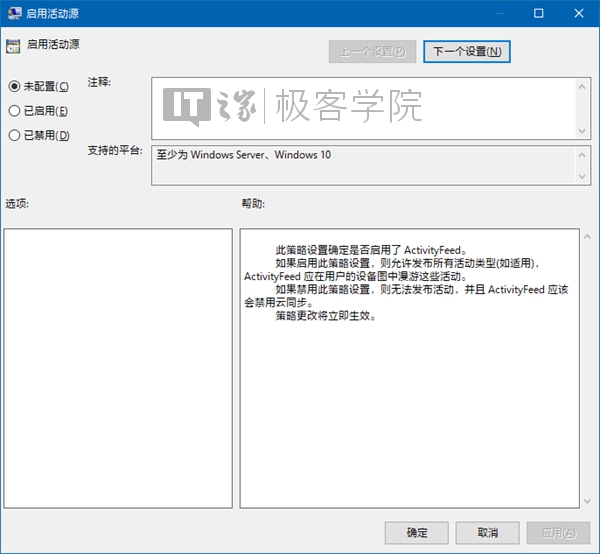The width and height of the screenshot is (600, 554).
Task: Click the help line '此策略设置确定是否启用了 ActivityFeed。'
Action: [371, 250]
